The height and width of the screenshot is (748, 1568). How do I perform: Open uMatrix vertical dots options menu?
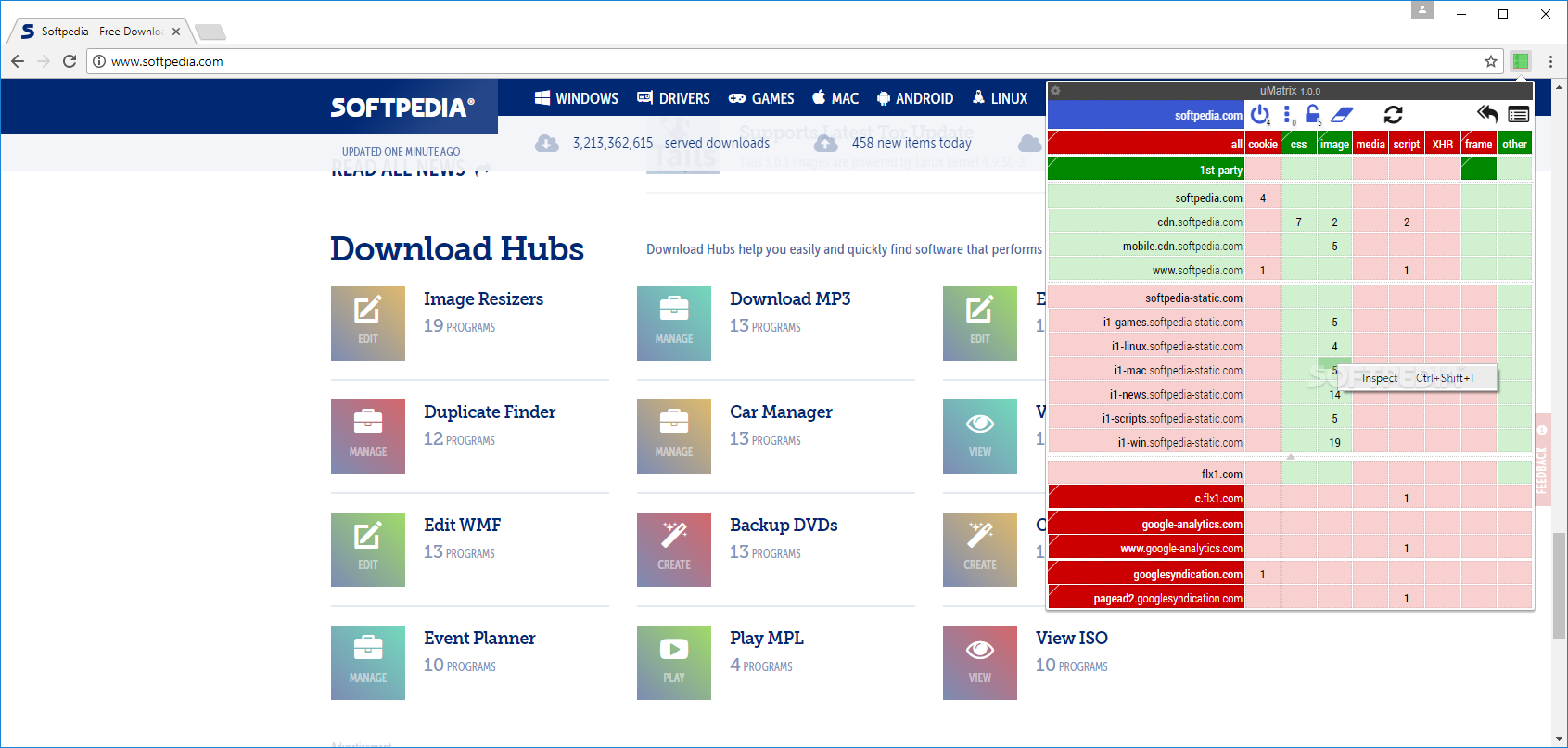(1287, 114)
